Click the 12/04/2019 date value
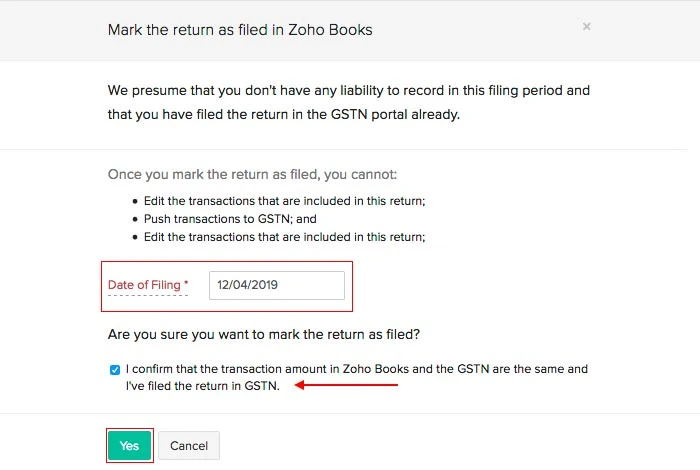700x470 pixels. pos(249,285)
